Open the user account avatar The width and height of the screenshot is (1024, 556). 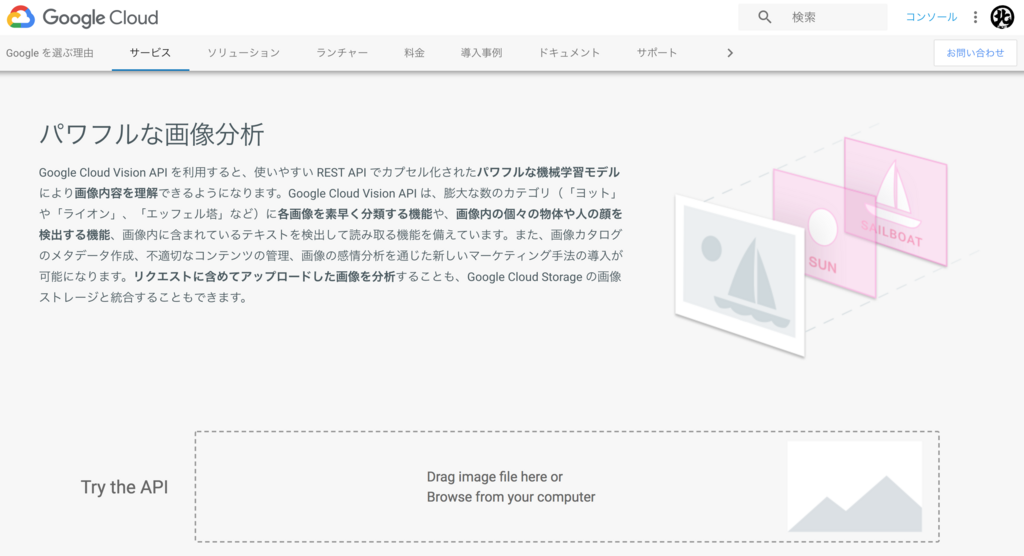1002,17
